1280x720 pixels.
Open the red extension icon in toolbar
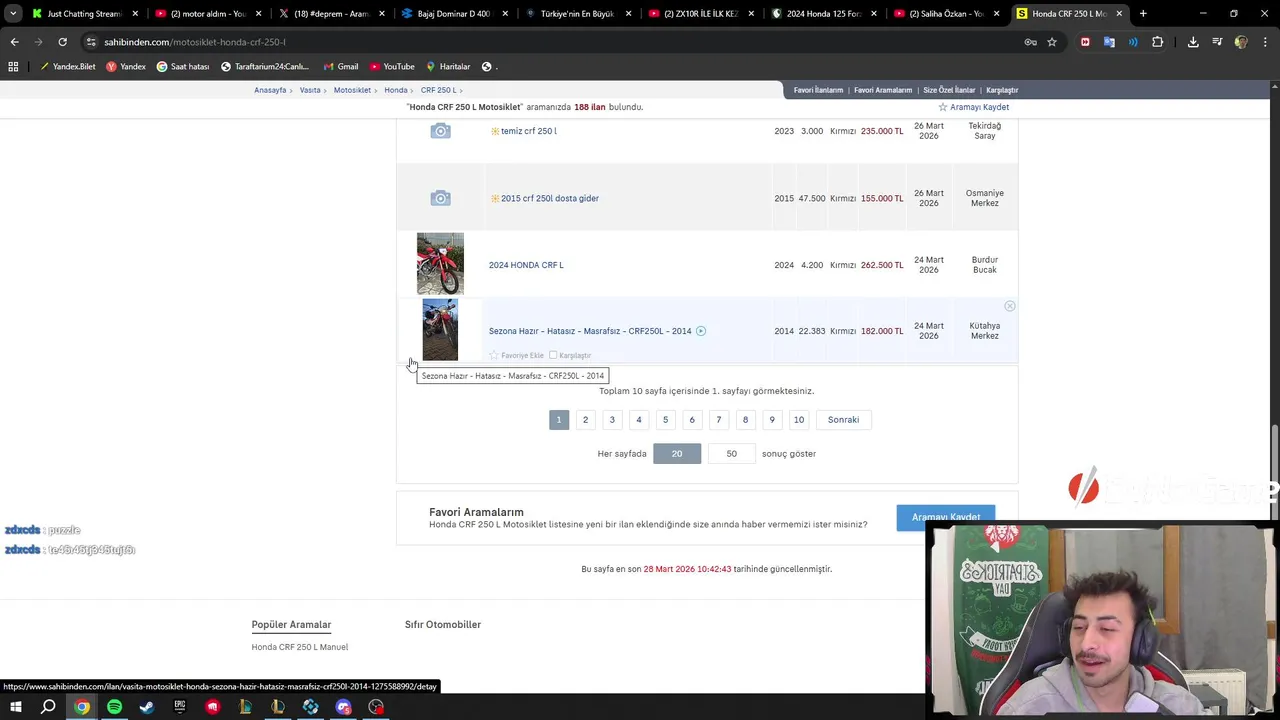(1085, 42)
